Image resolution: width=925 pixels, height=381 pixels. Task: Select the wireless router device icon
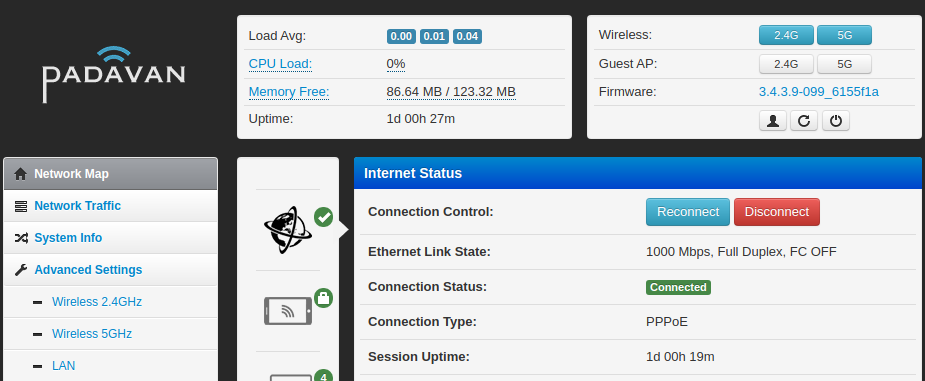(288, 311)
